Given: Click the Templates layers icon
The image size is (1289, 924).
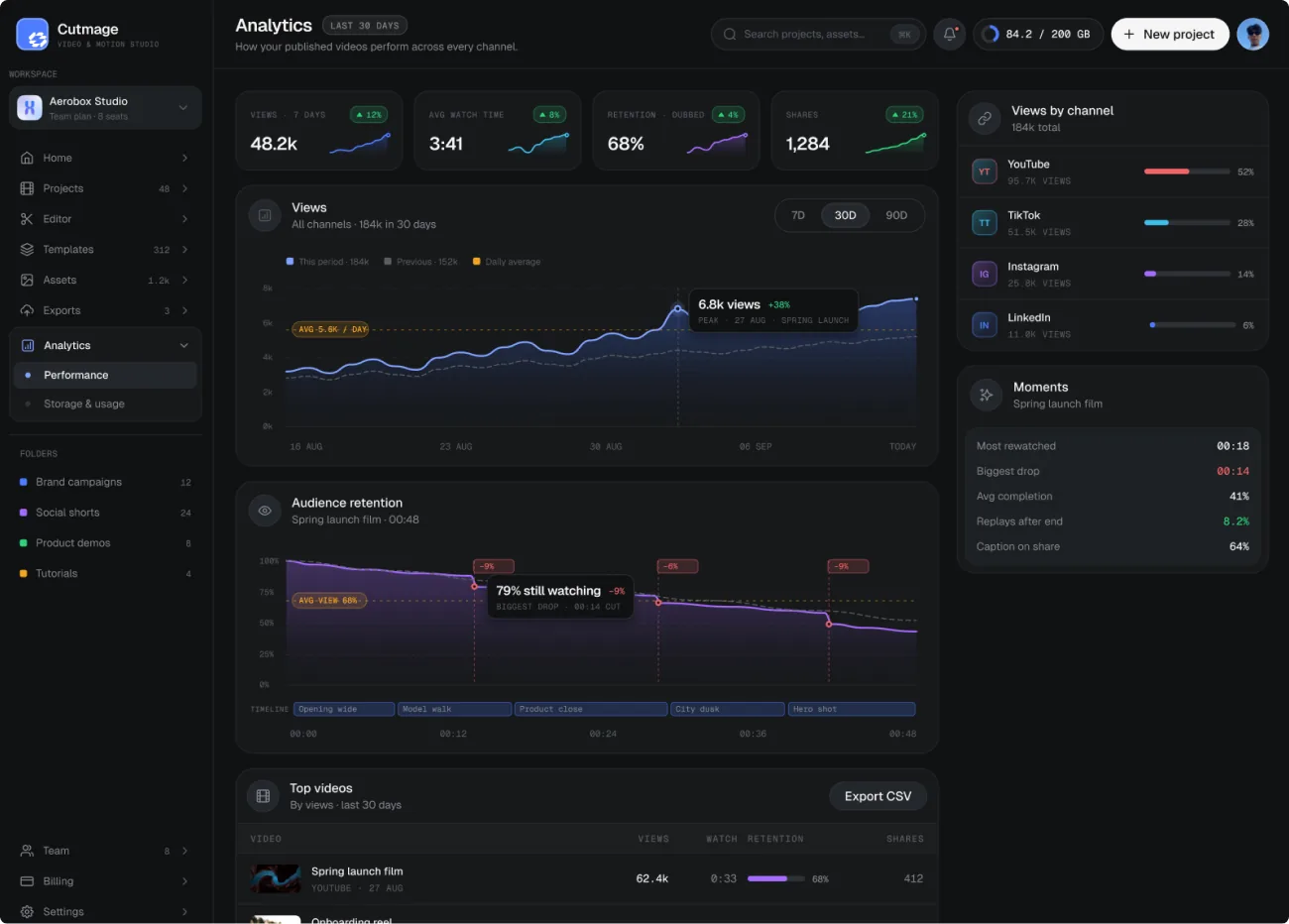Looking at the screenshot, I should click(x=27, y=250).
